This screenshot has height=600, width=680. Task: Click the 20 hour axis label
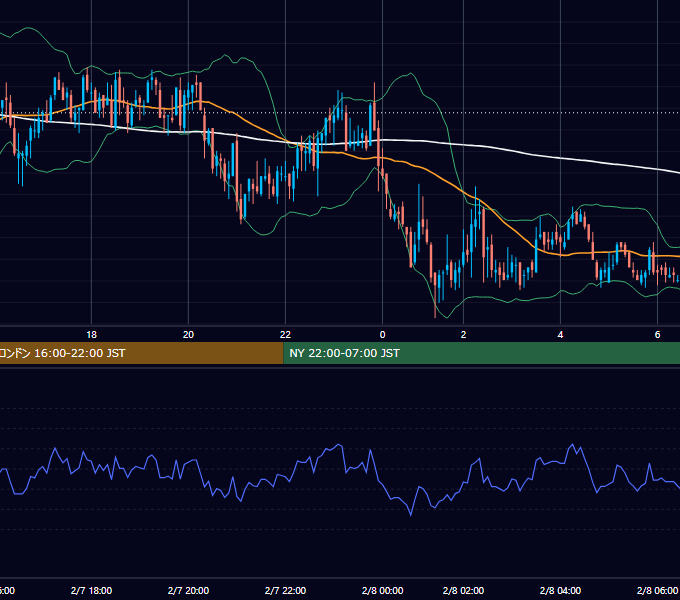[x=188, y=335]
